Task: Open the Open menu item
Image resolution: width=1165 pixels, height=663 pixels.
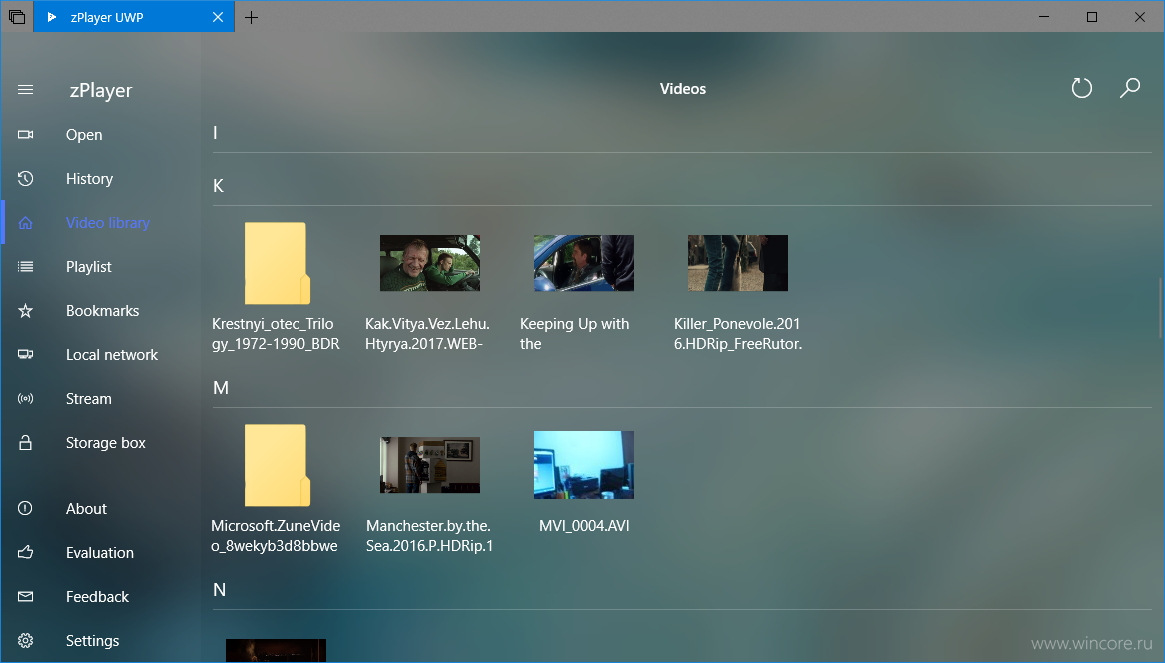Action: pyautogui.click(x=84, y=135)
